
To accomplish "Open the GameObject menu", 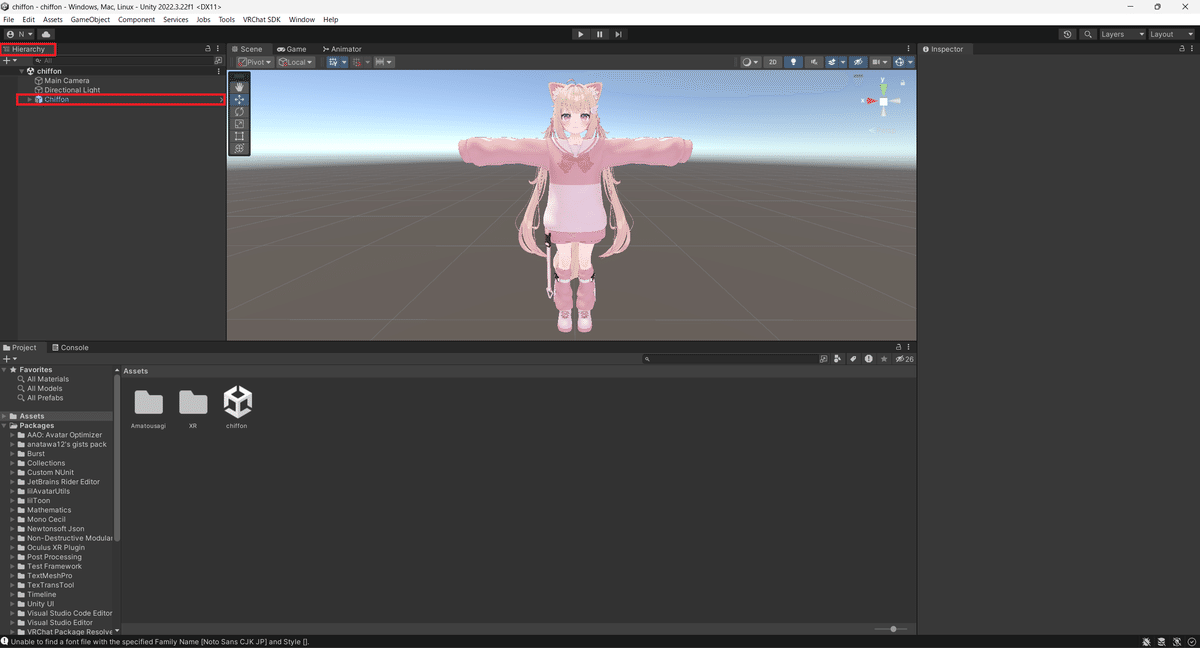I will [90, 20].
